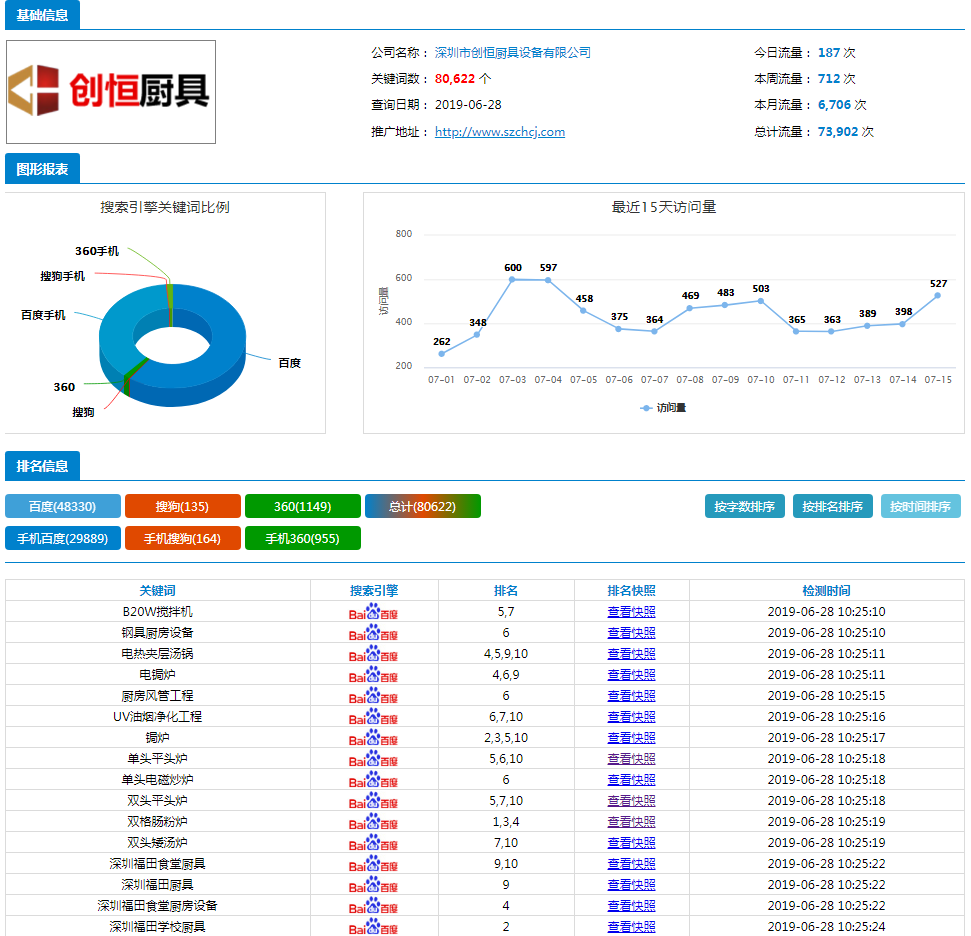Switch to the 搜狗(135) filter tab
Image resolution: width=971 pixels, height=936 pixels.
click(182, 506)
